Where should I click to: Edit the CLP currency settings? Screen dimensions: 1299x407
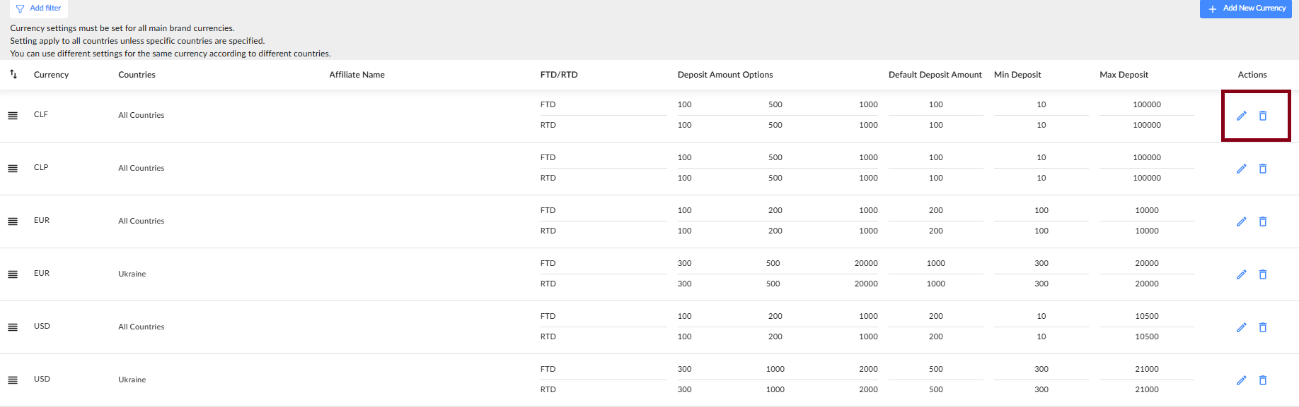tap(1242, 168)
